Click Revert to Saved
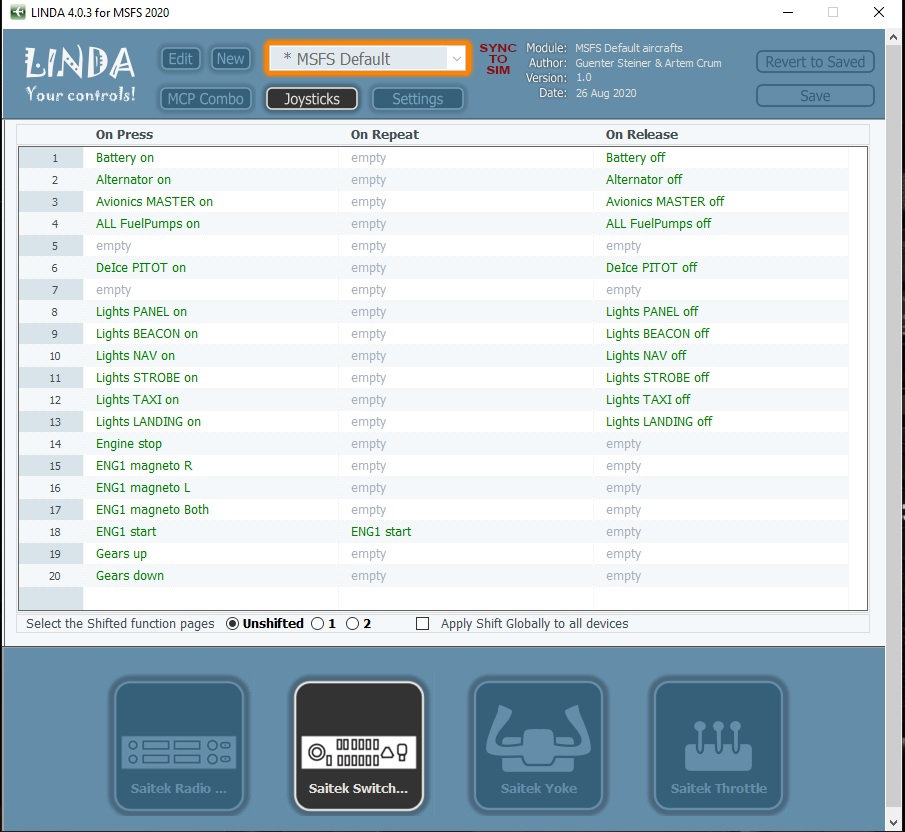This screenshot has width=905, height=832. pyautogui.click(x=815, y=62)
